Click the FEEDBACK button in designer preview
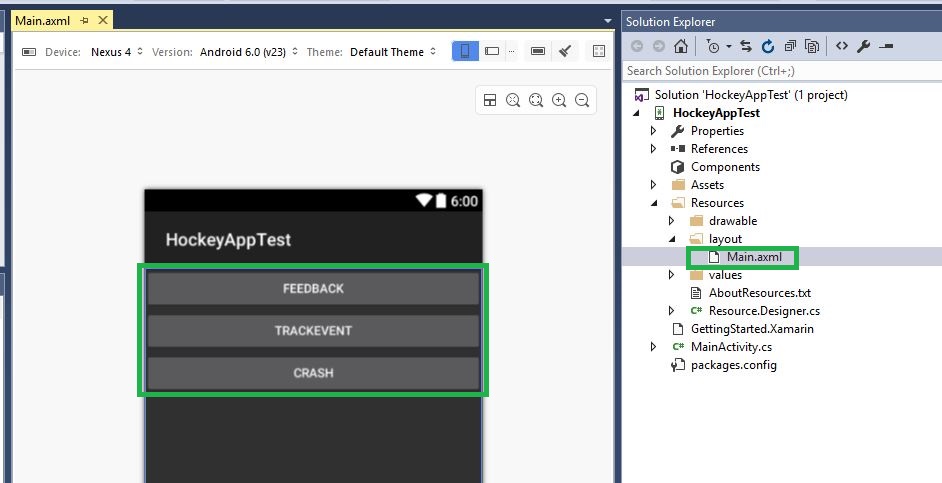The width and height of the screenshot is (942, 483). (313, 289)
